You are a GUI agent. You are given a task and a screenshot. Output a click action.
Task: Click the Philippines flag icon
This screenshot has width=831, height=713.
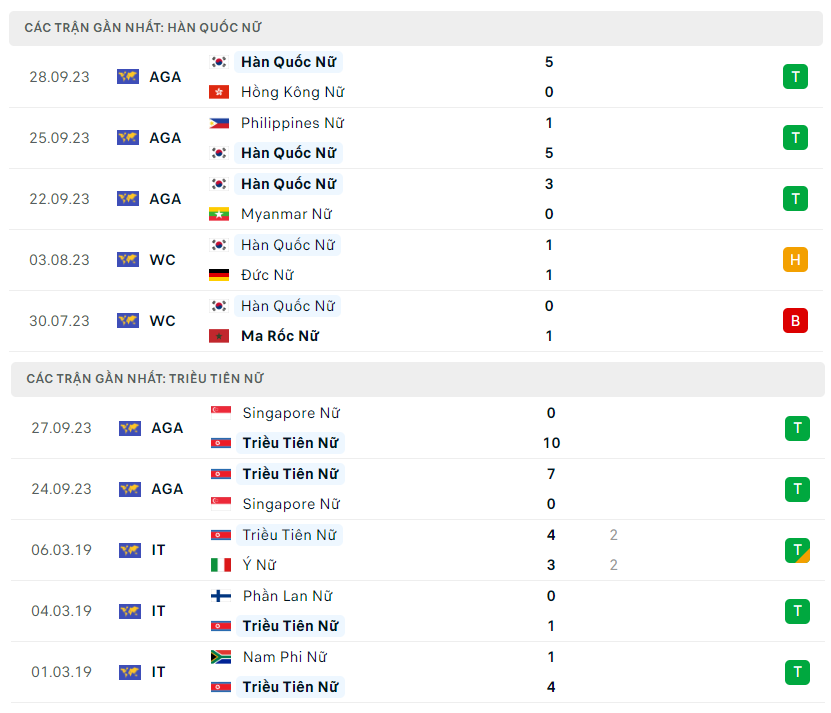tap(219, 123)
